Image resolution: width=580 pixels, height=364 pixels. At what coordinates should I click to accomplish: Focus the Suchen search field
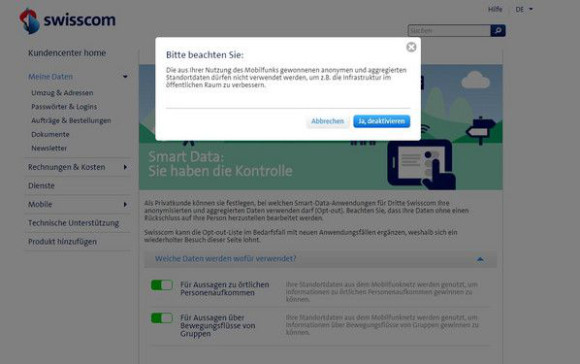click(x=449, y=31)
